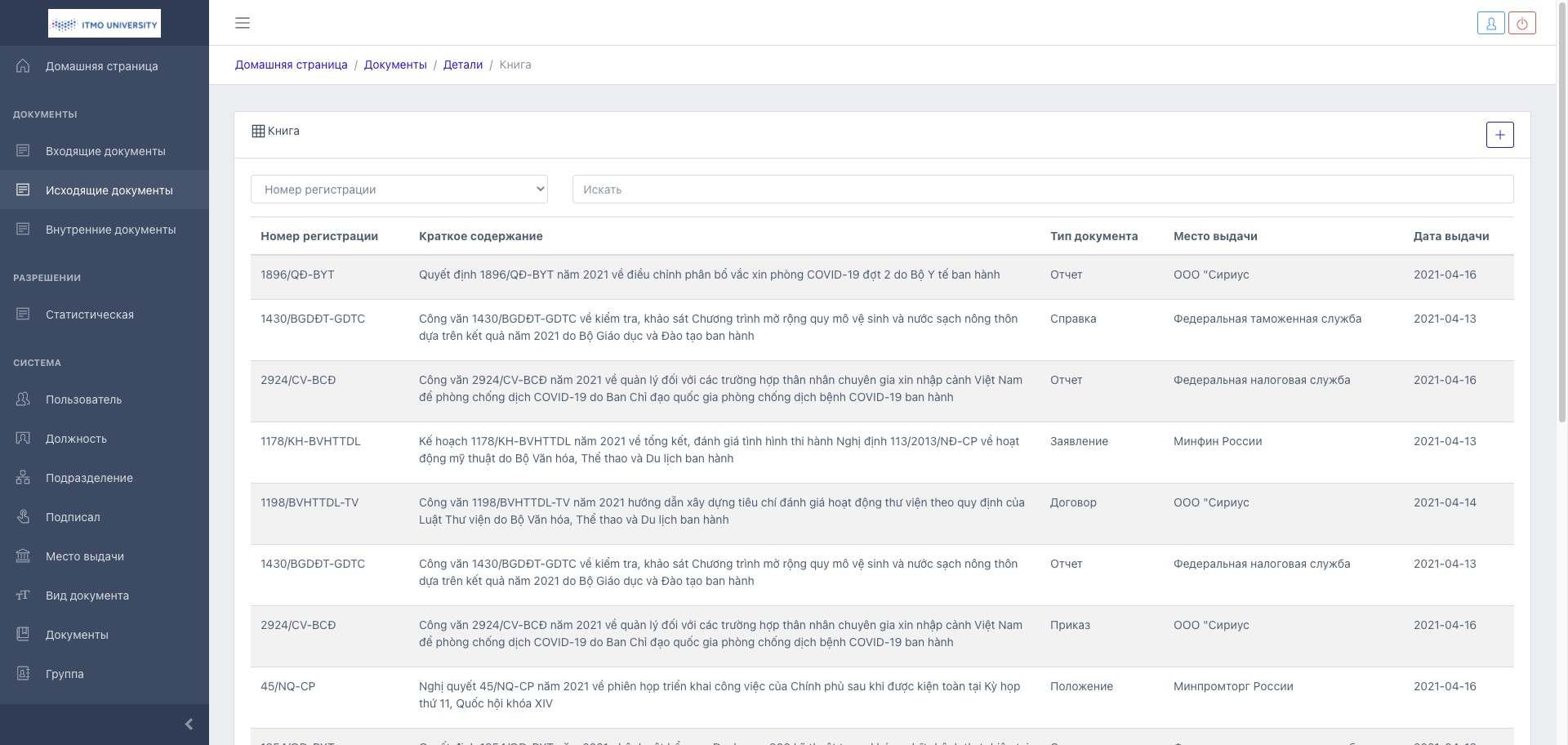Collapse the sidebar using the left chevron
The image size is (1568, 745).
pos(189,724)
